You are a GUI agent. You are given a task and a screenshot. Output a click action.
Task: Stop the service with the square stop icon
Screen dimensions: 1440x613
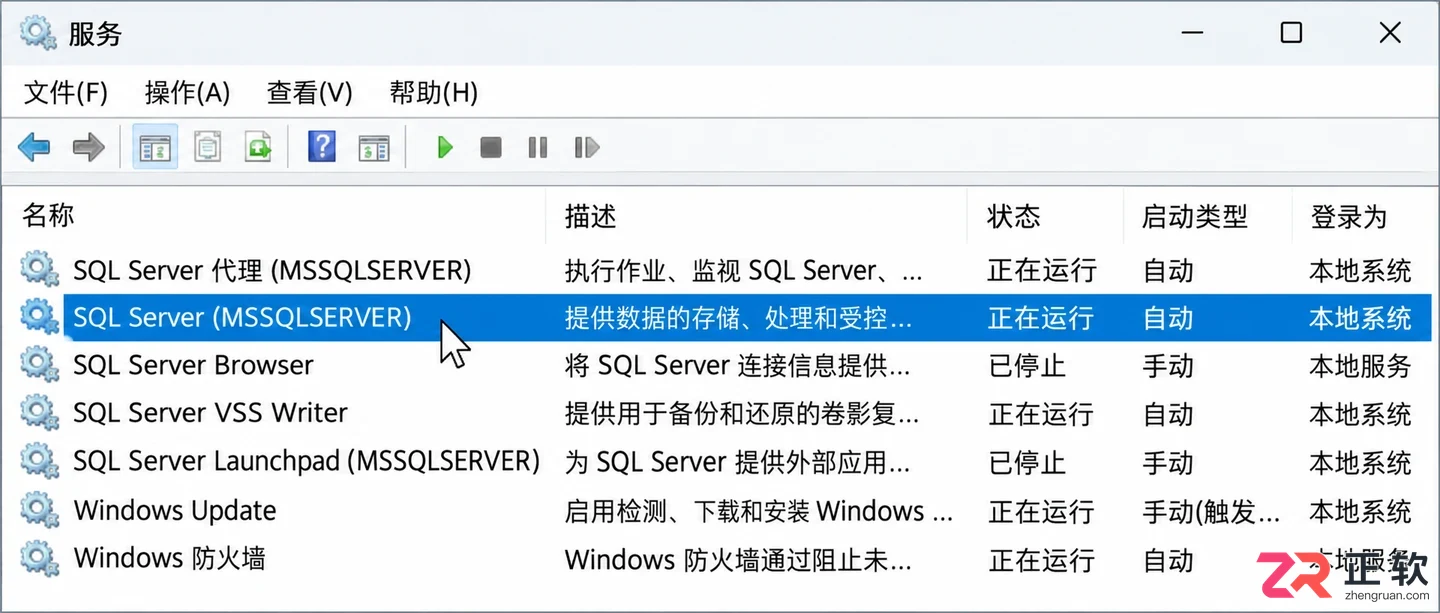(490, 148)
